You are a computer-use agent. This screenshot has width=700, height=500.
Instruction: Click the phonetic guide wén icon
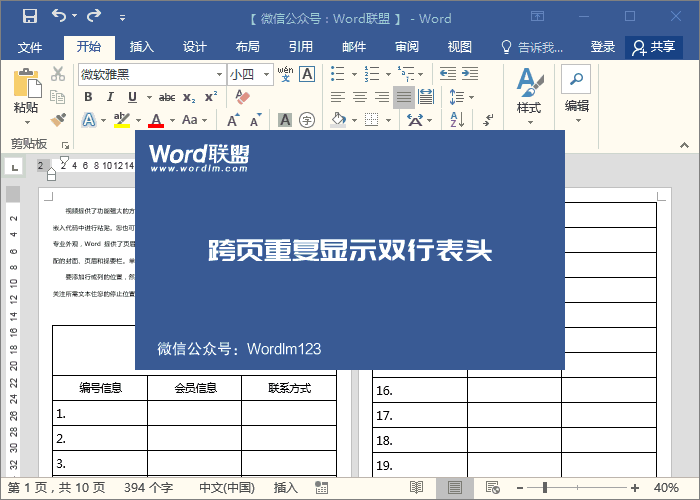285,74
